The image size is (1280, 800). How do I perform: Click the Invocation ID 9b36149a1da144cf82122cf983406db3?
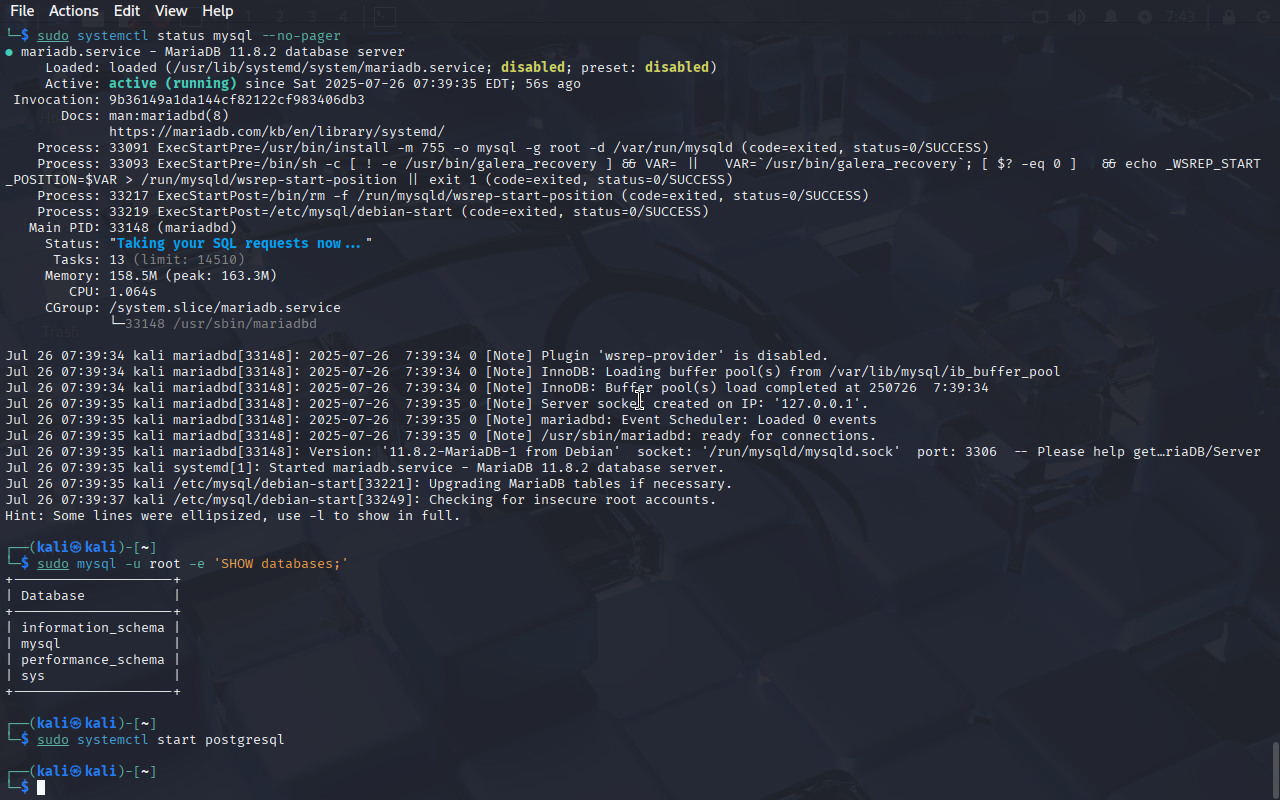237,100
